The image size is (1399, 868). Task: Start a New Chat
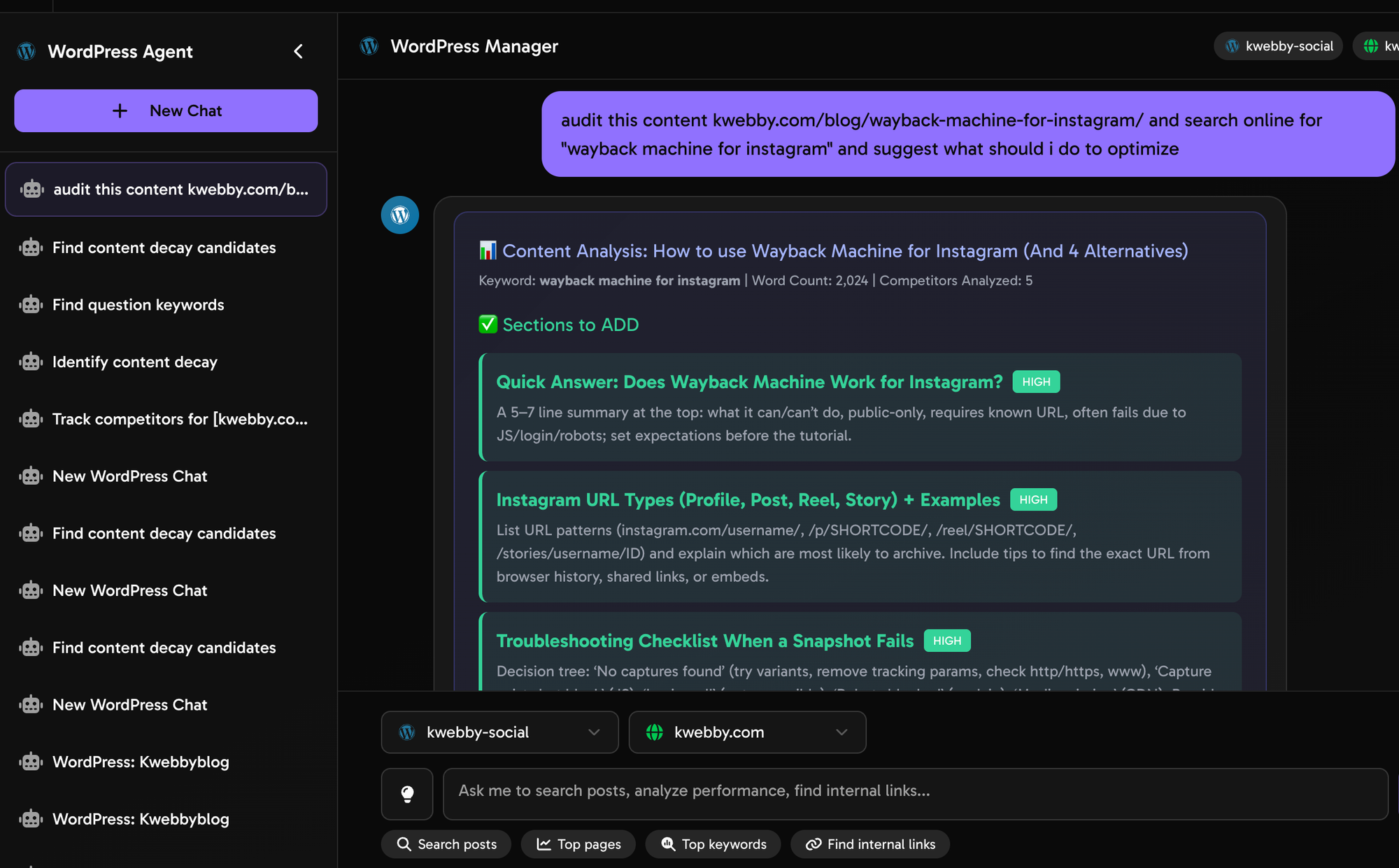coord(166,111)
